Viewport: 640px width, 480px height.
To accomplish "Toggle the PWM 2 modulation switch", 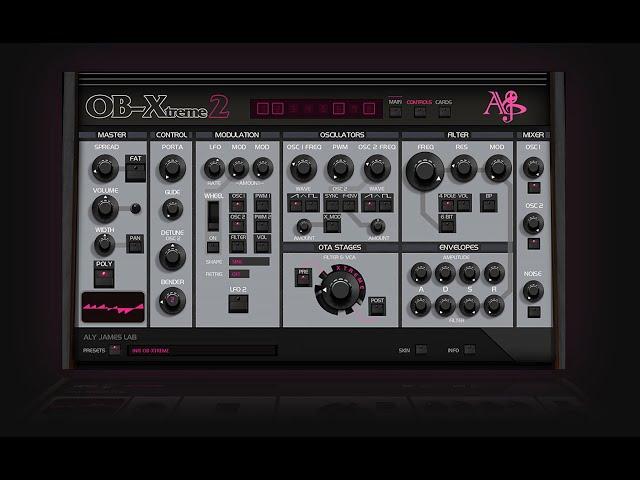I will 262,223.
